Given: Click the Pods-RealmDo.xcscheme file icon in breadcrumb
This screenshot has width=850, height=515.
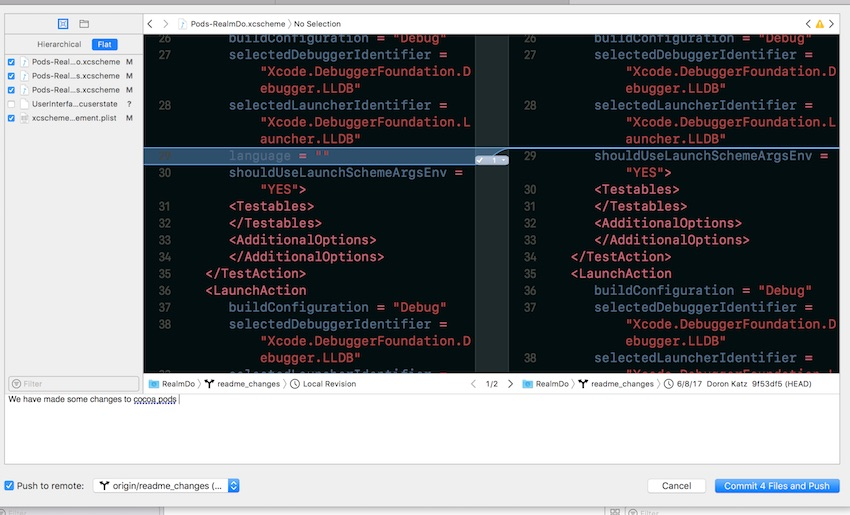Looking at the screenshot, I should (183, 24).
